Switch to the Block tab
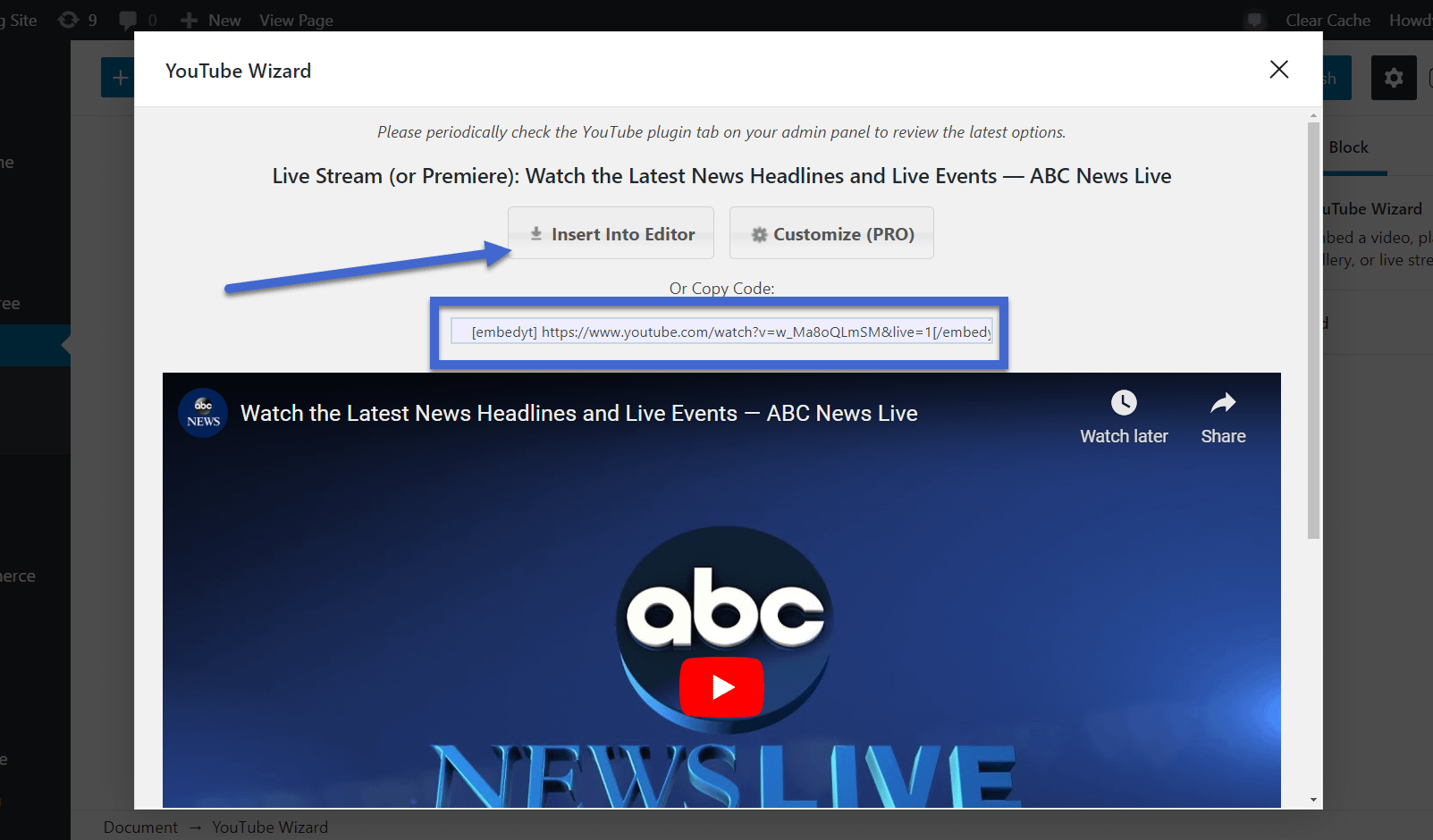 (1348, 147)
